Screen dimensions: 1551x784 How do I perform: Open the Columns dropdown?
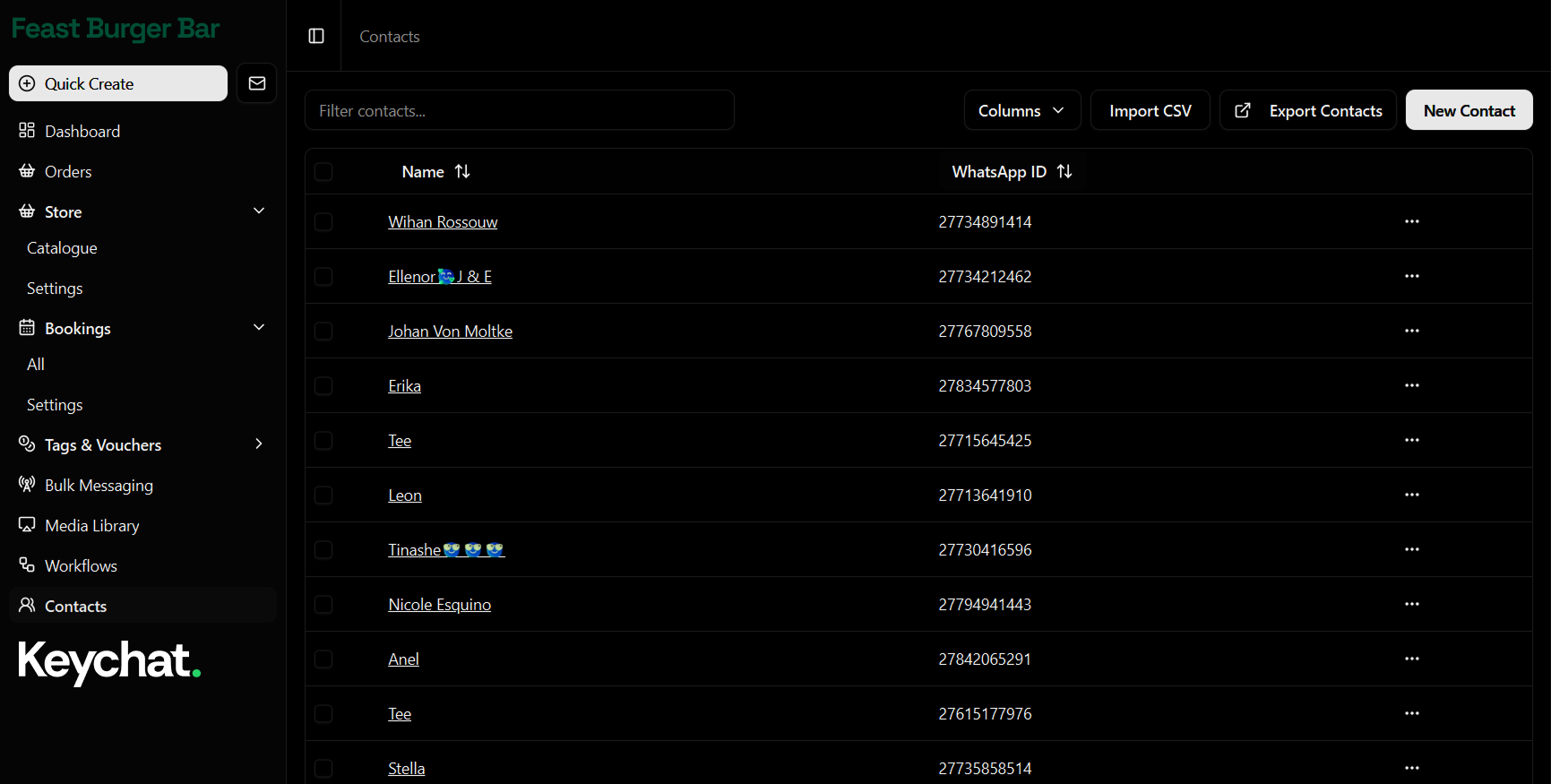1021,109
